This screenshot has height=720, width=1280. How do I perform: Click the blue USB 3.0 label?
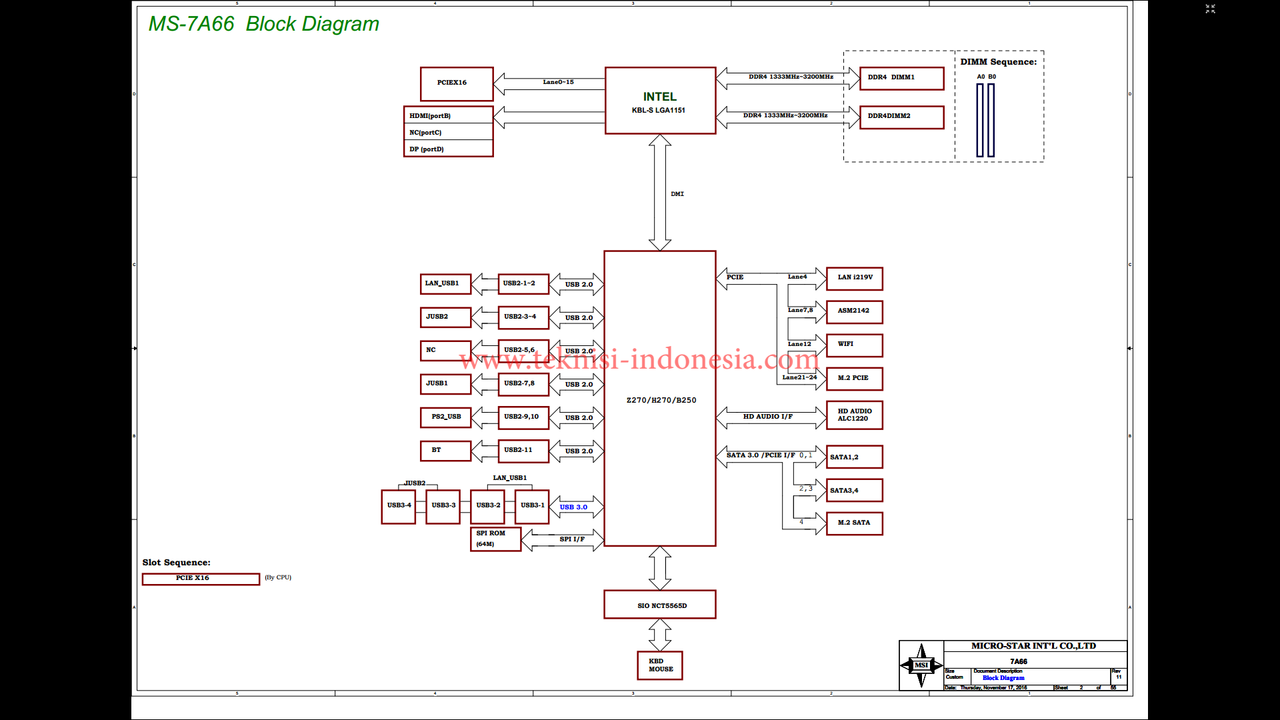(x=573, y=507)
